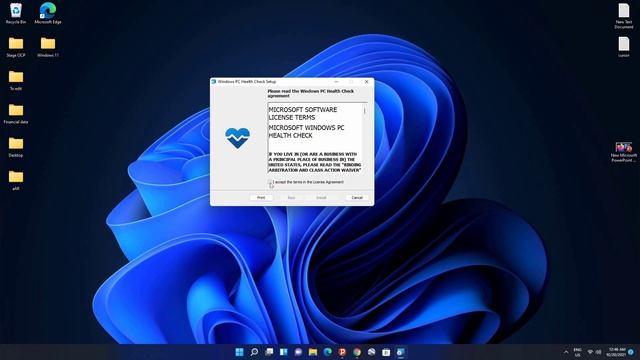Launch Microsoft Edge from the taskbar
640x360 pixels.
(x=328, y=352)
